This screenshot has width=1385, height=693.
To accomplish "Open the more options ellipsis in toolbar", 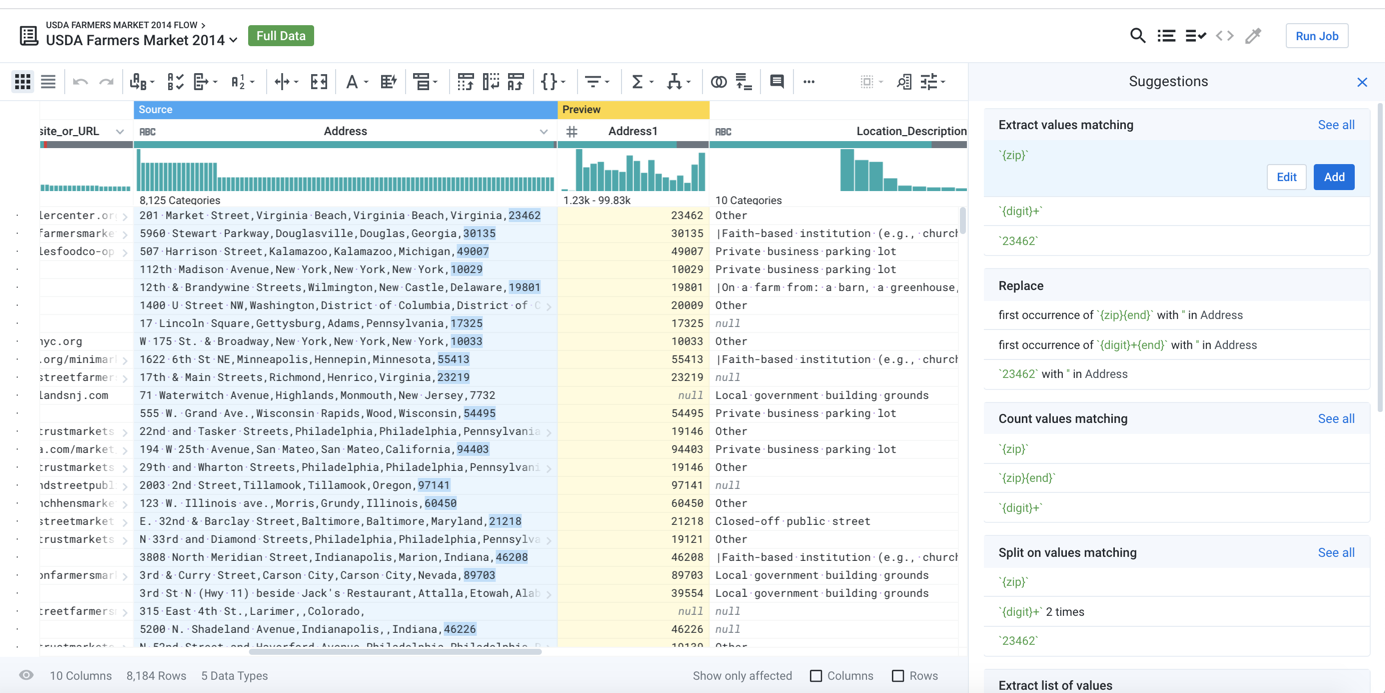I will pos(809,82).
